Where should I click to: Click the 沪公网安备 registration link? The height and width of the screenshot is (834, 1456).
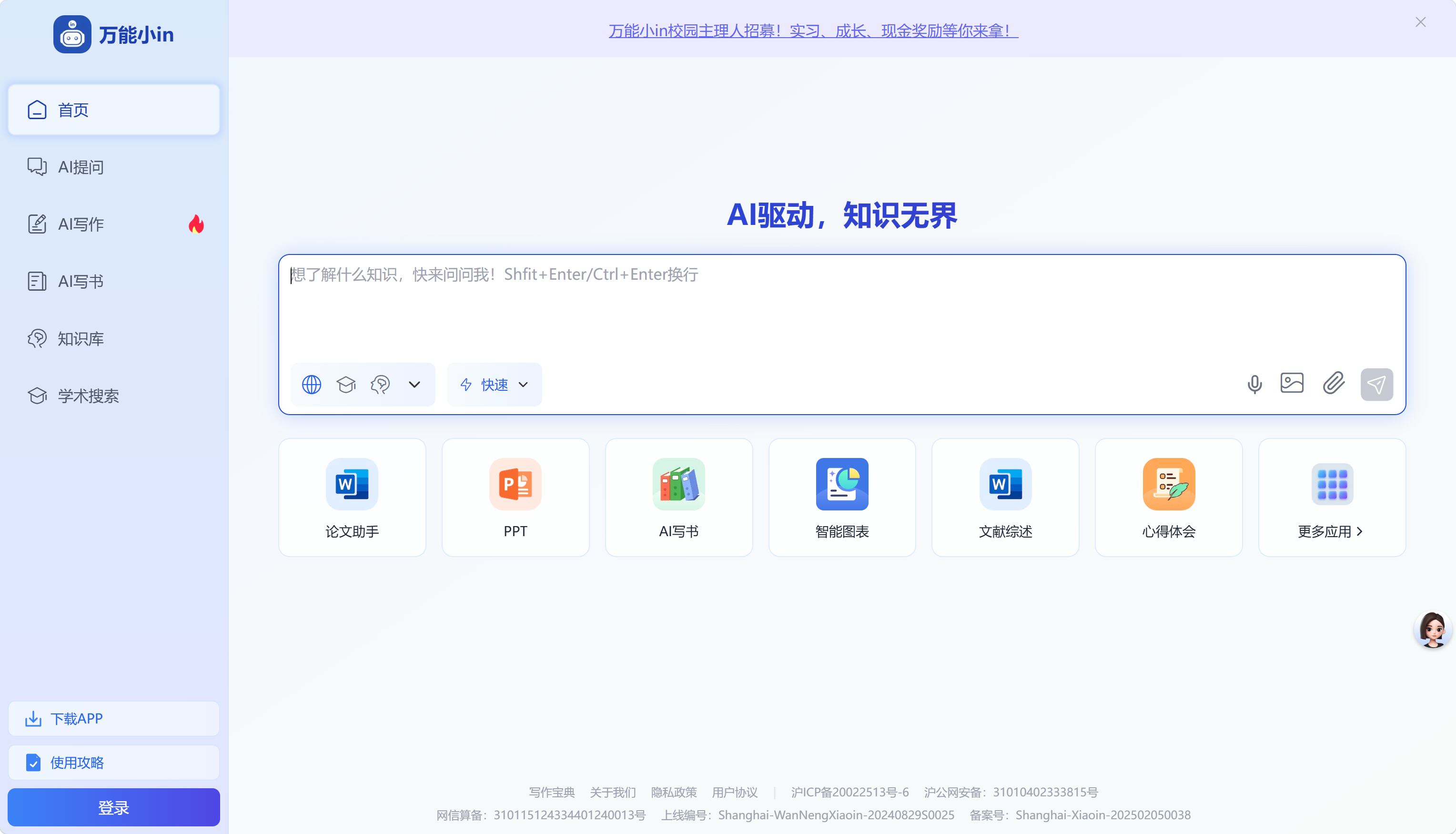[1011, 792]
